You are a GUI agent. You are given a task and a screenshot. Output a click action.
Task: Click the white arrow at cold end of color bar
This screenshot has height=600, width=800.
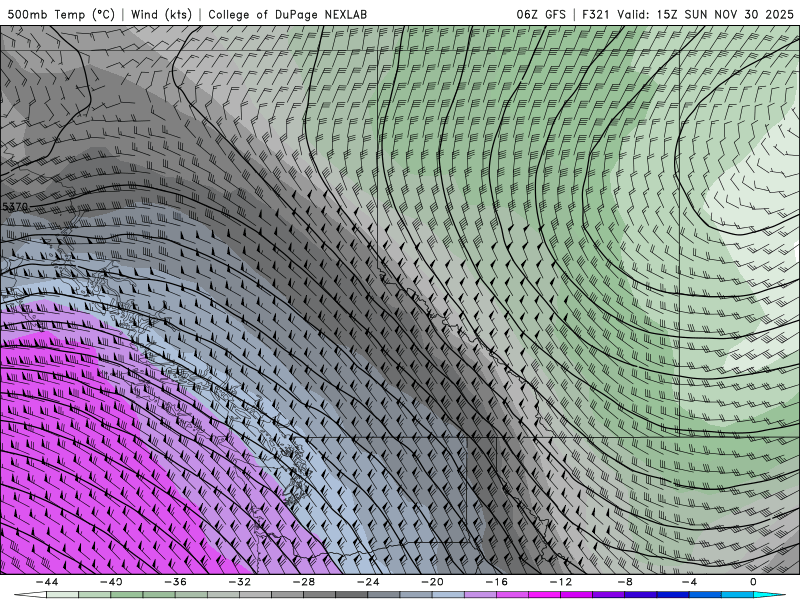point(30,595)
